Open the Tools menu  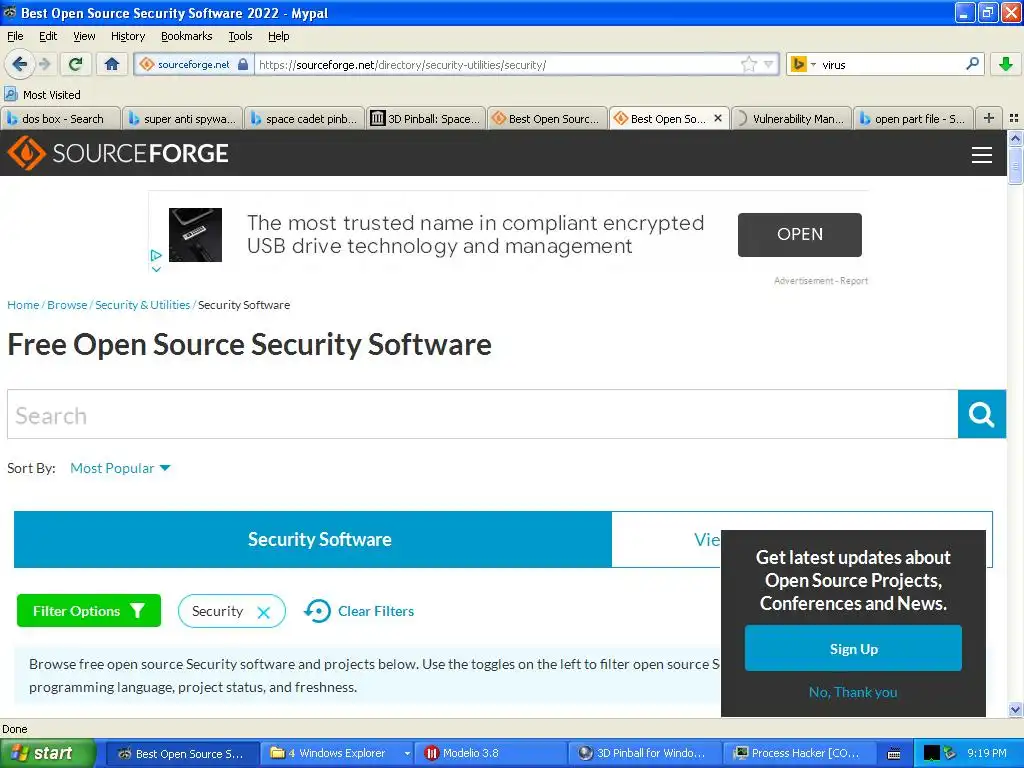point(240,36)
